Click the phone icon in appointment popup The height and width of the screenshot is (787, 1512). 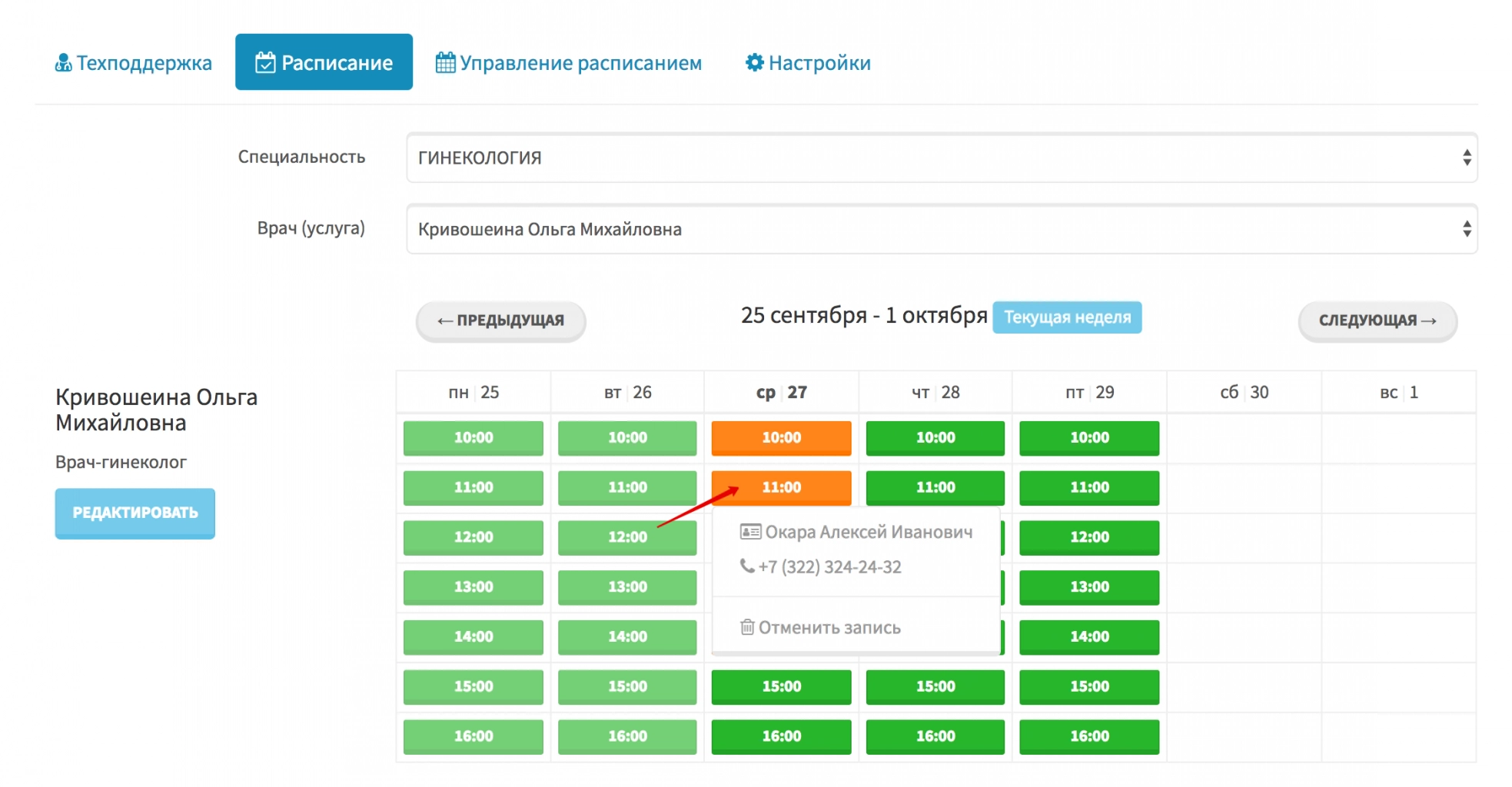(x=746, y=566)
